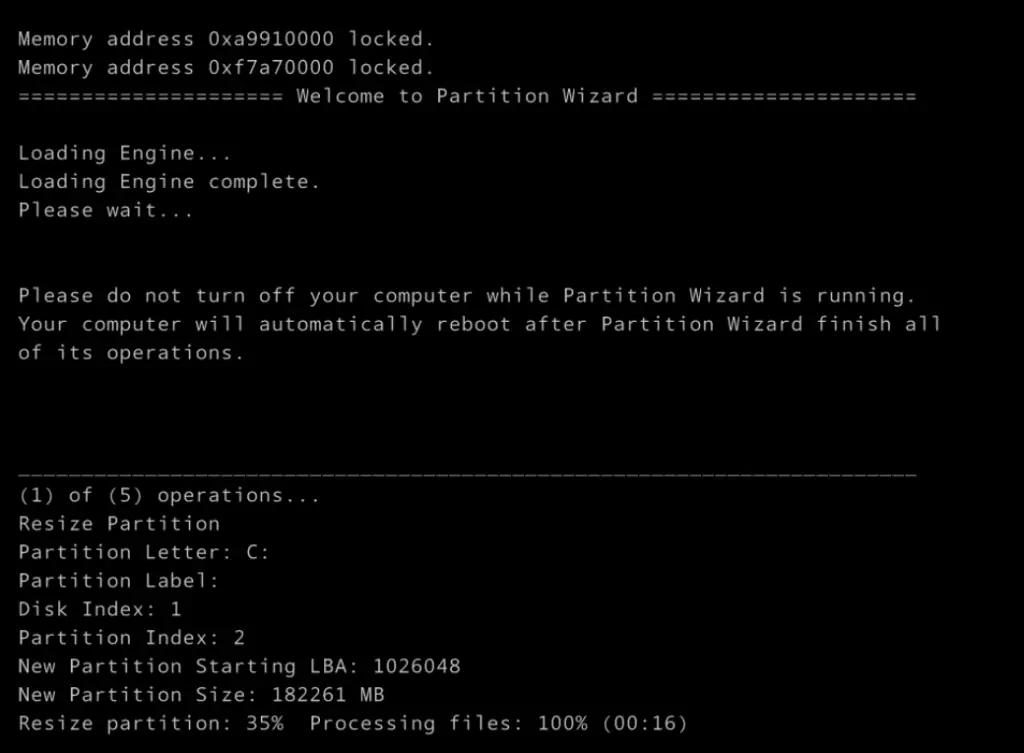
Task: Select the 'Resize Partition' operation title
Action: (x=119, y=523)
